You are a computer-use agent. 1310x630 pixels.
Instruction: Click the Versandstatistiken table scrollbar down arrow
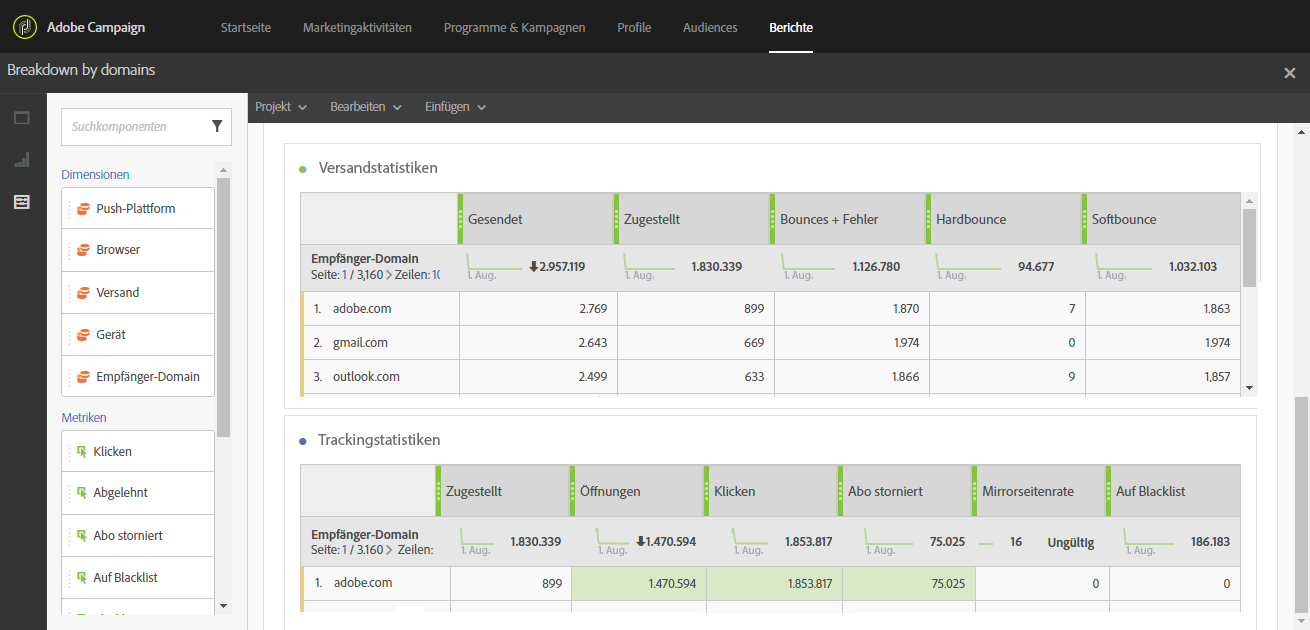coord(1249,387)
